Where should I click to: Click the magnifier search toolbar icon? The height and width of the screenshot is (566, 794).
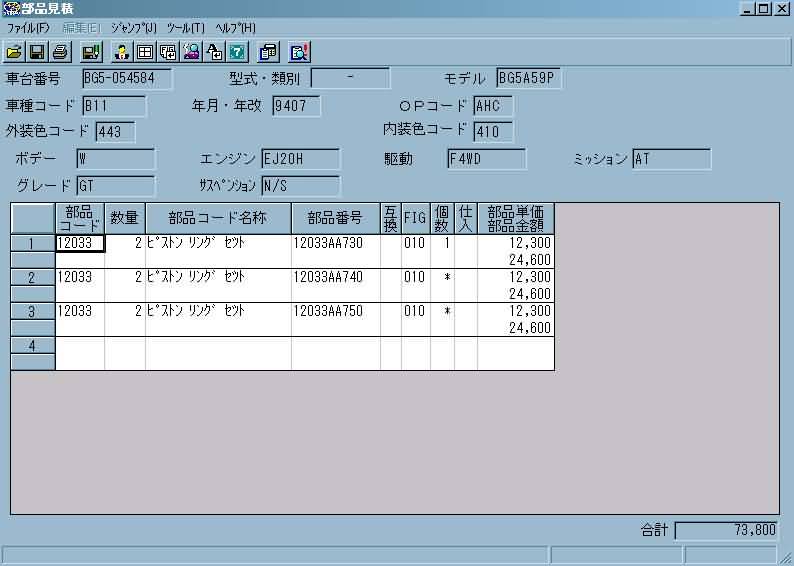click(x=191, y=52)
